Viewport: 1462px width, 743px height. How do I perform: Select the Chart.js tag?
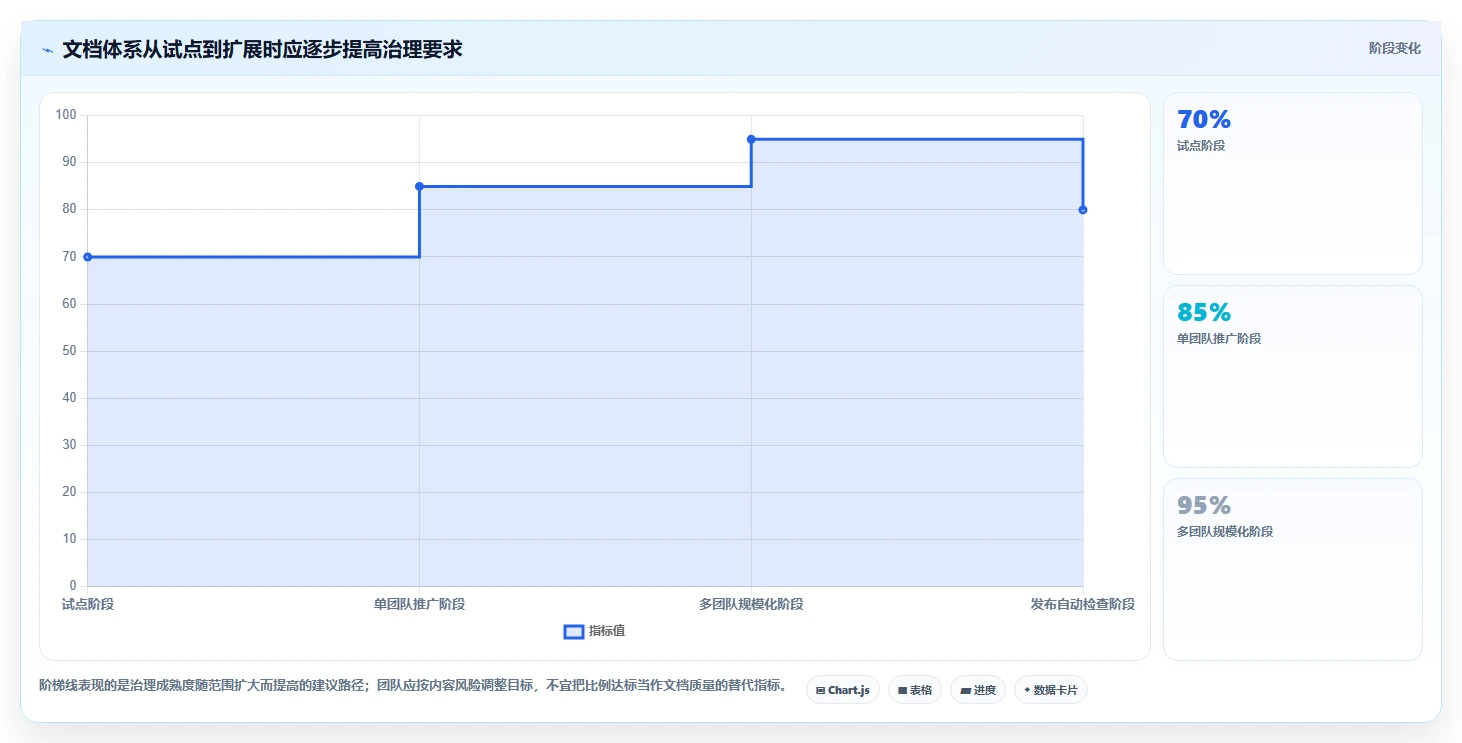(842, 690)
